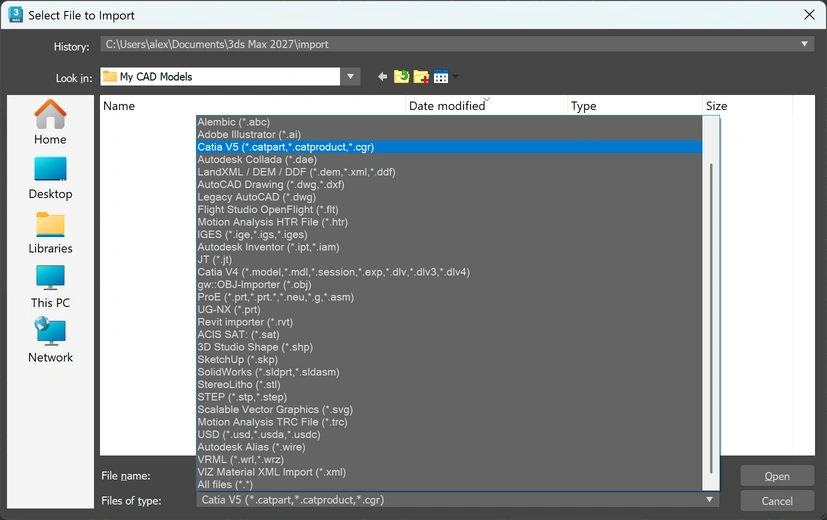Choose Autodesk Alias (*.wire)
Image resolution: width=827 pixels, height=520 pixels.
[449, 447]
